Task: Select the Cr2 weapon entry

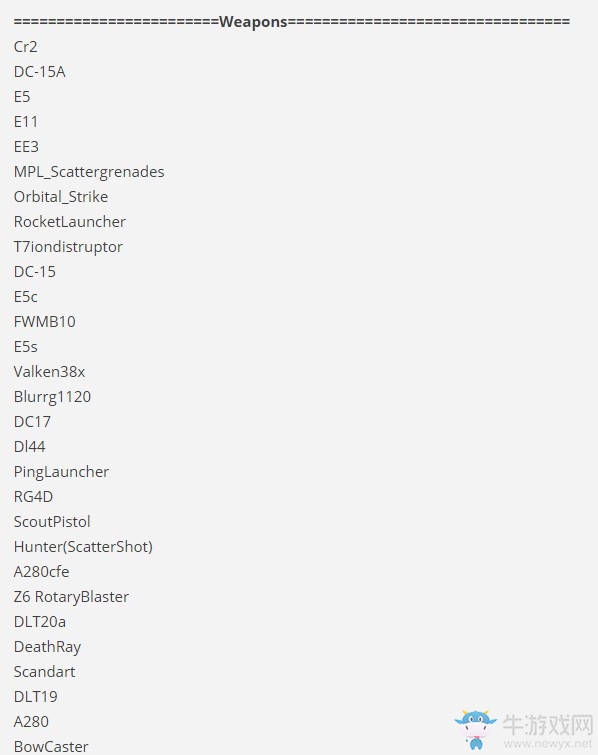Action: pos(26,47)
